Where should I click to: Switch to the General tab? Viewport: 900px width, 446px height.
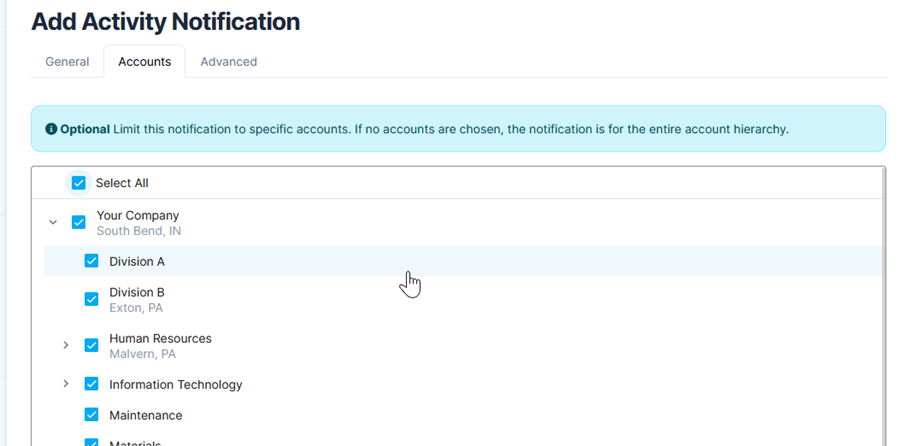point(67,62)
